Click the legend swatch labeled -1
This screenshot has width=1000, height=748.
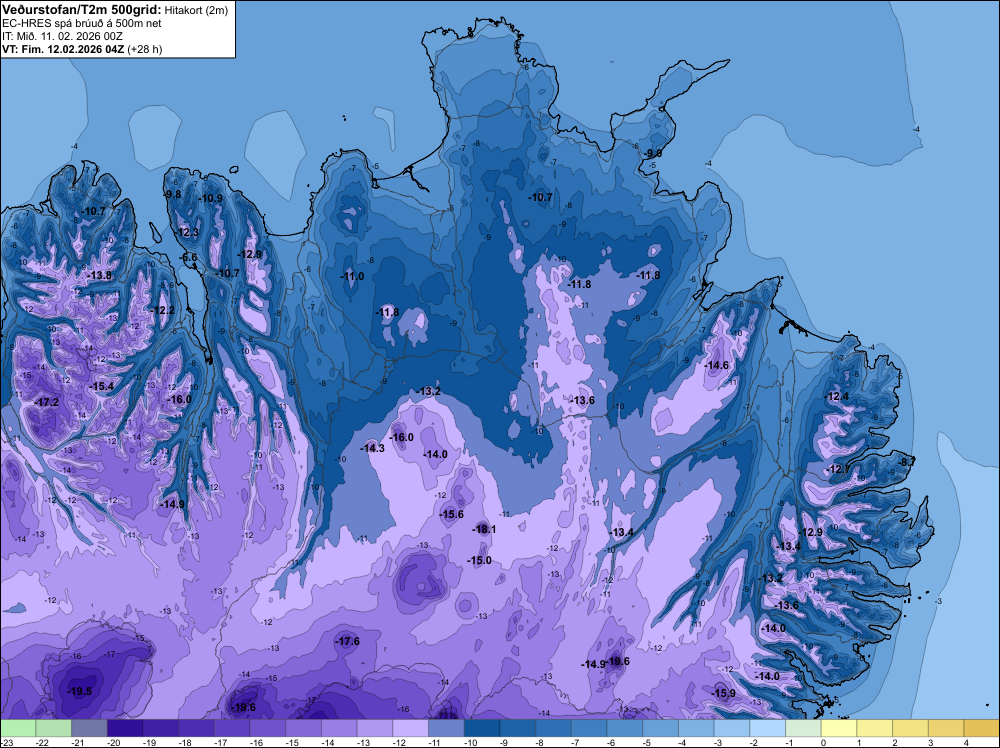[x=804, y=728]
